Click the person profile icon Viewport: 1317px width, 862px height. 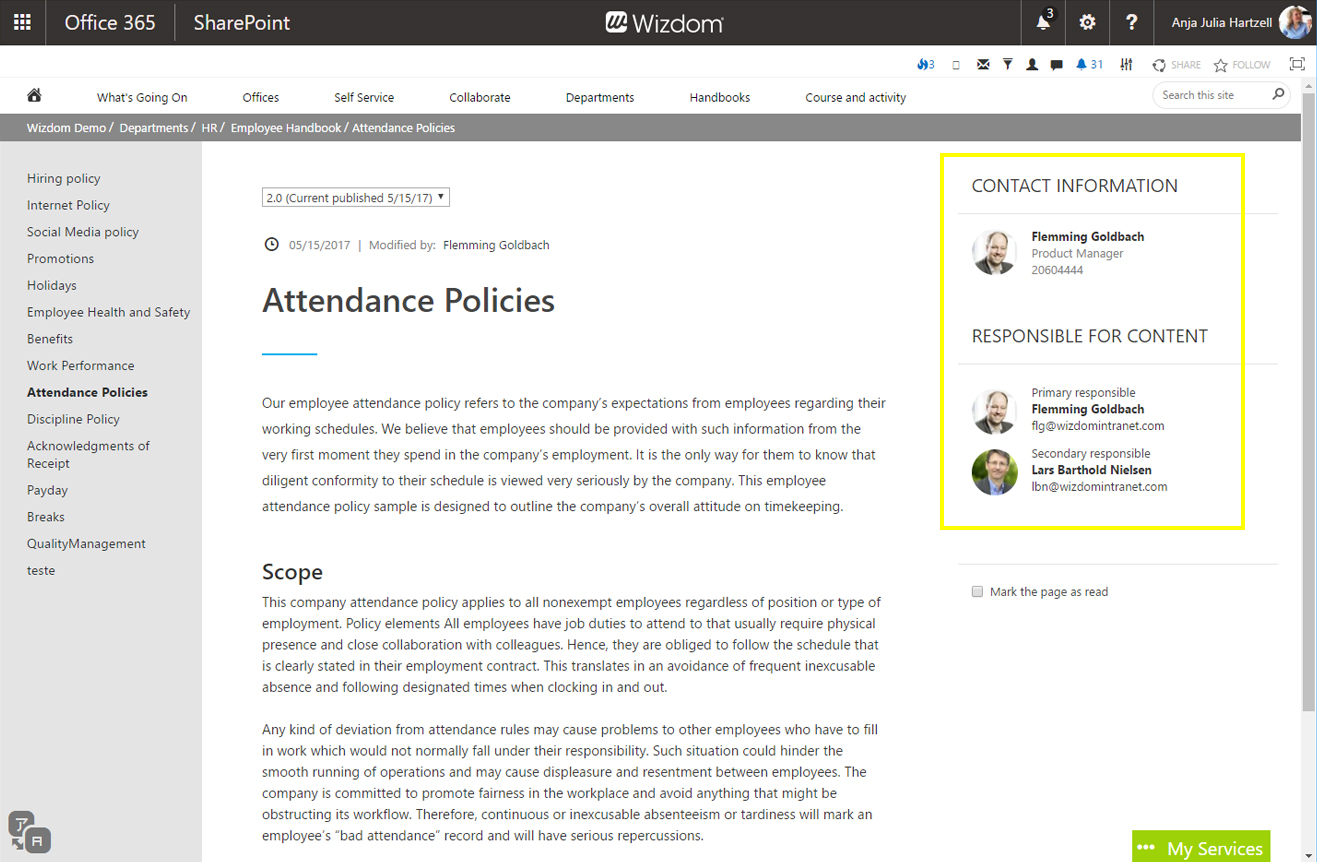click(x=1032, y=65)
